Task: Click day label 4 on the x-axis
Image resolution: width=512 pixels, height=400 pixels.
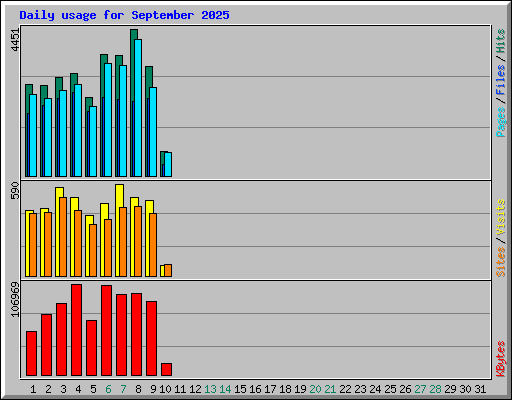Action: tap(78, 389)
